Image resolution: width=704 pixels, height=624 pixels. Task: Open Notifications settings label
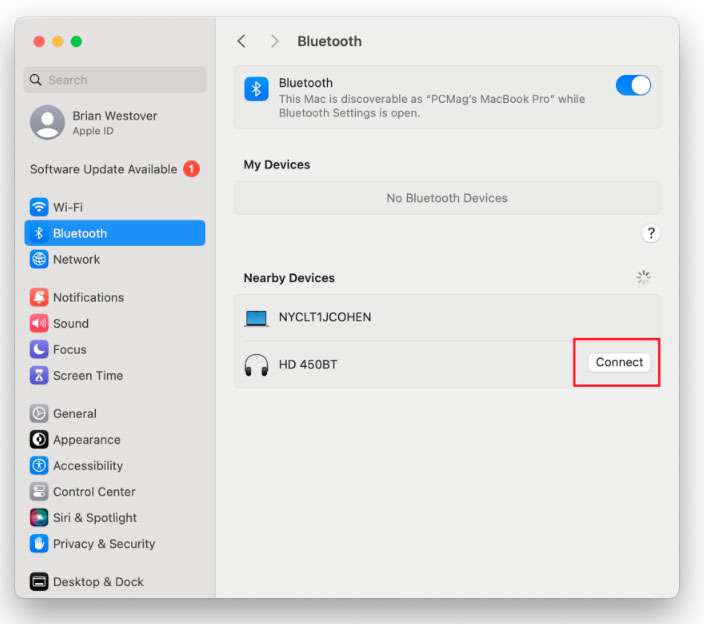tap(88, 297)
